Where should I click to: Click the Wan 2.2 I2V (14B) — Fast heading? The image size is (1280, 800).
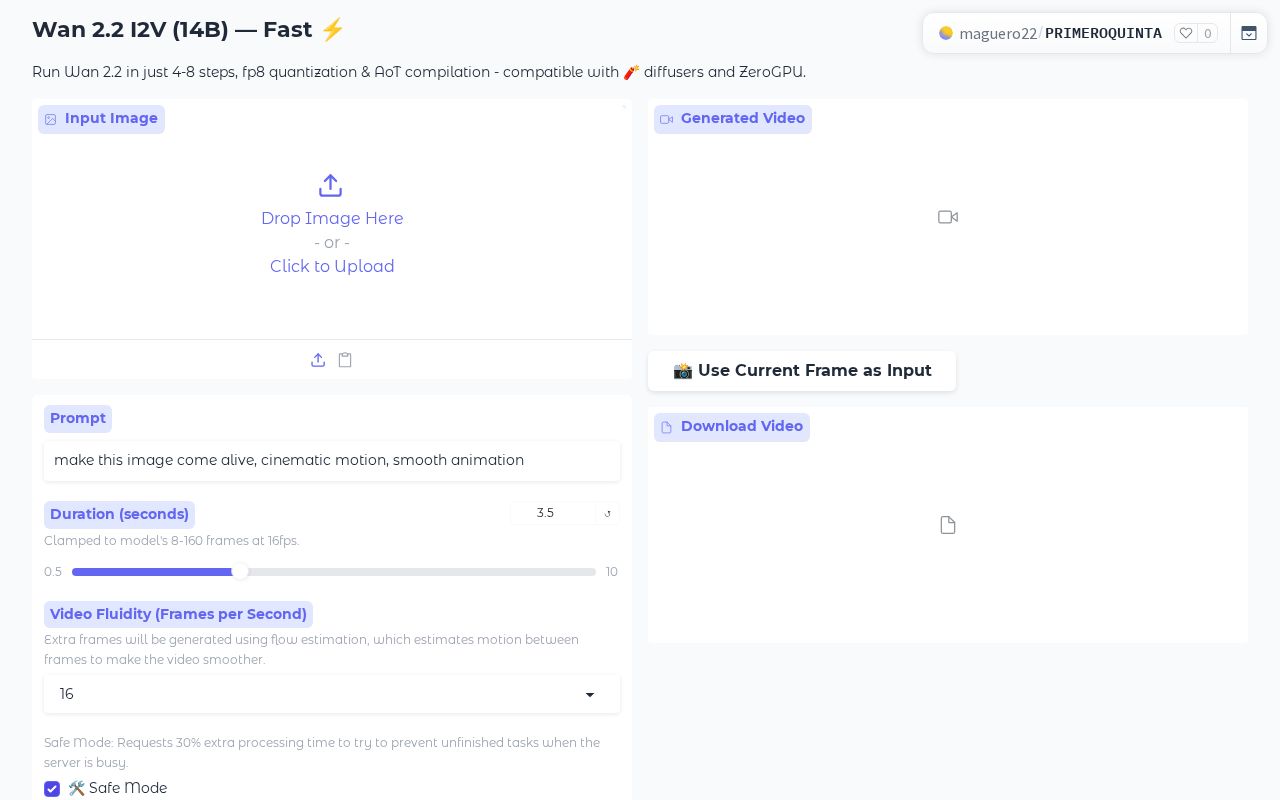(x=188, y=30)
